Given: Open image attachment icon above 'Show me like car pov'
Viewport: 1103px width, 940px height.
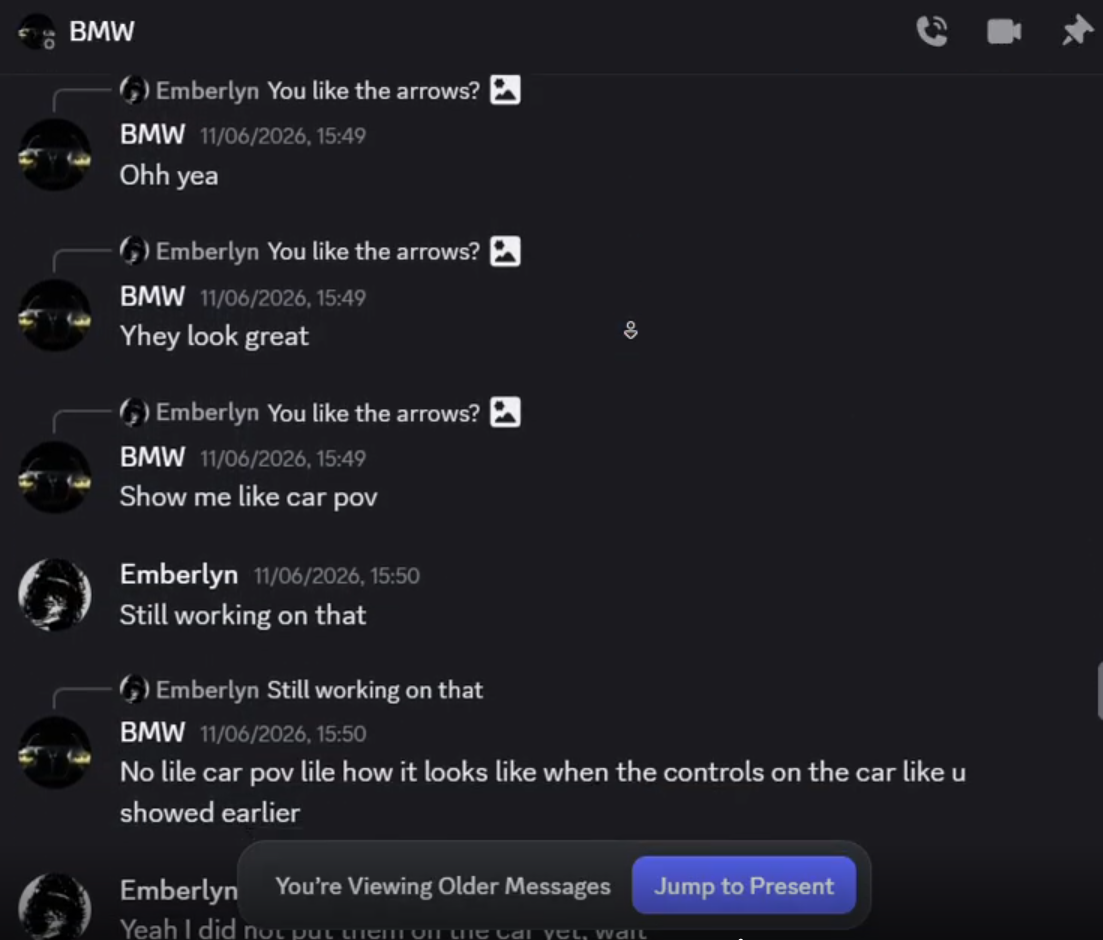Looking at the screenshot, I should pos(505,412).
